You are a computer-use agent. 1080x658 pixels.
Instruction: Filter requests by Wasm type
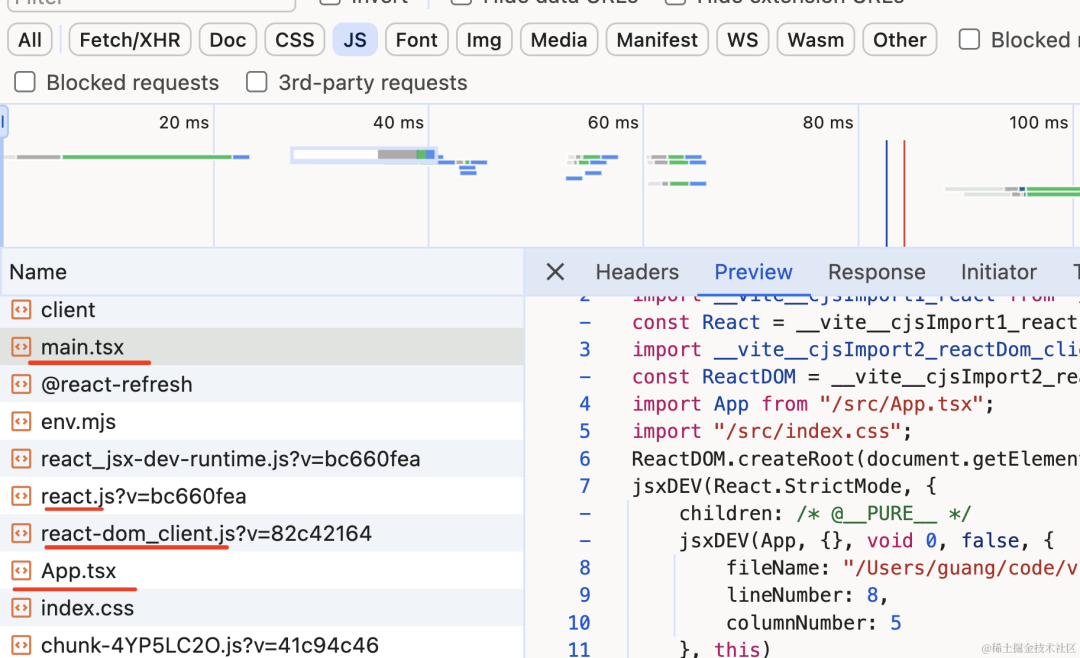point(816,40)
